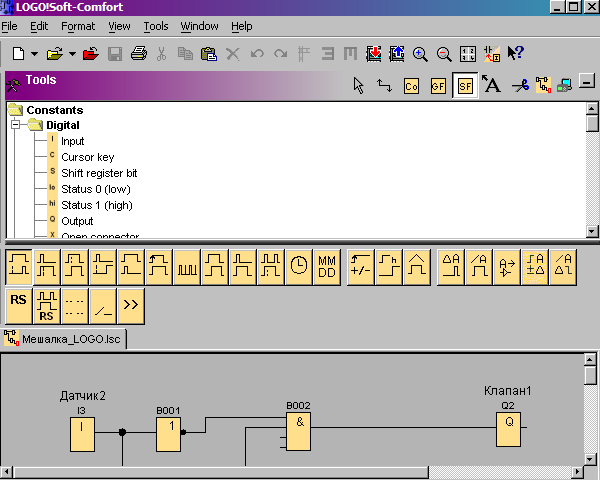The width and height of the screenshot is (600, 480).
Task: Click the Redo arrow icon
Action: point(280,54)
